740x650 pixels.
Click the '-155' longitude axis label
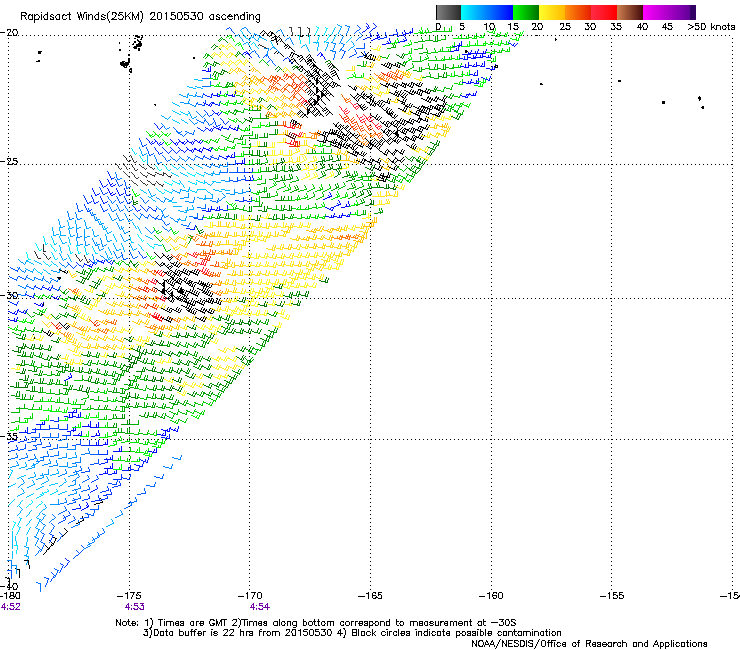pyautogui.click(x=612, y=596)
